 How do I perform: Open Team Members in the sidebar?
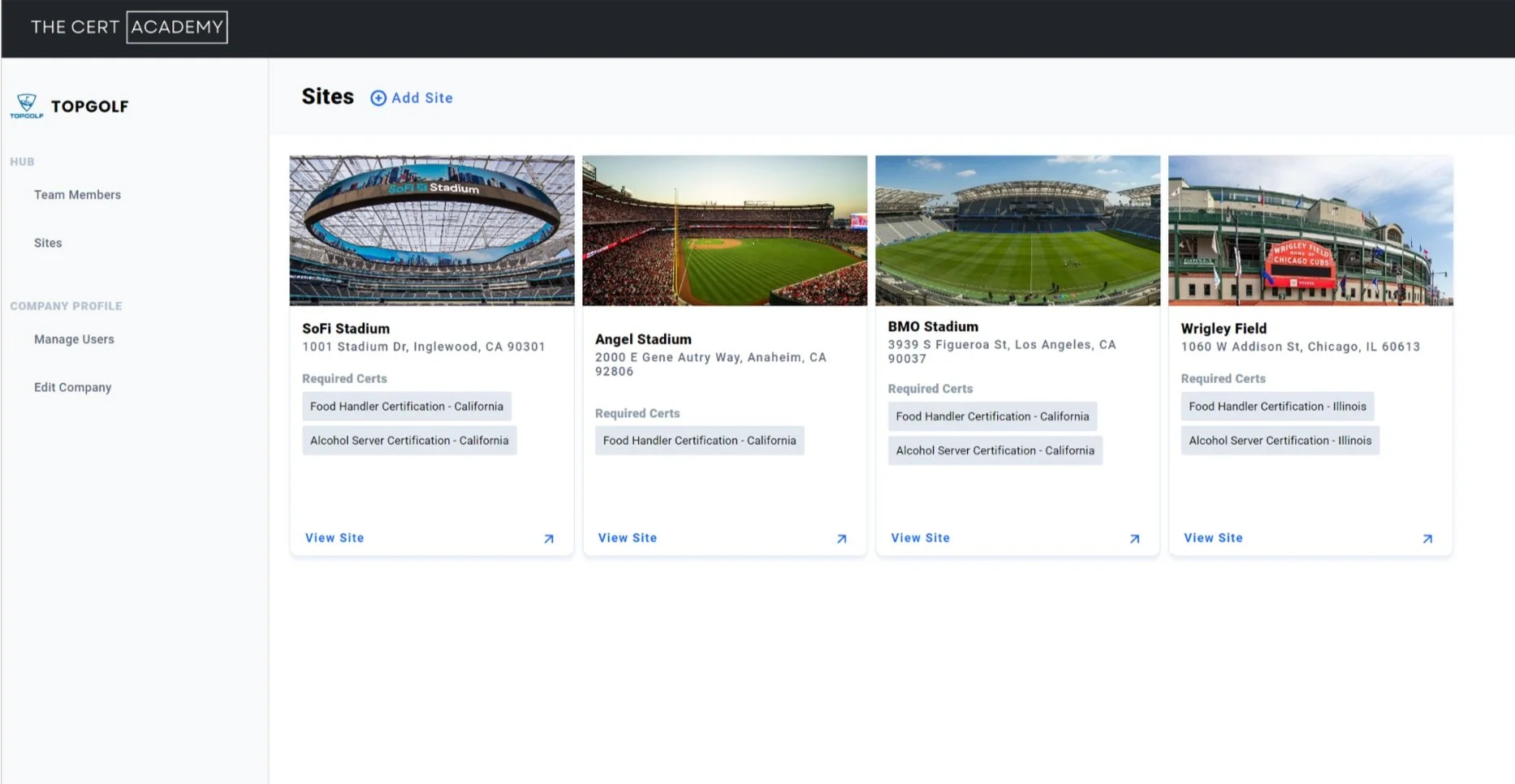click(x=77, y=195)
